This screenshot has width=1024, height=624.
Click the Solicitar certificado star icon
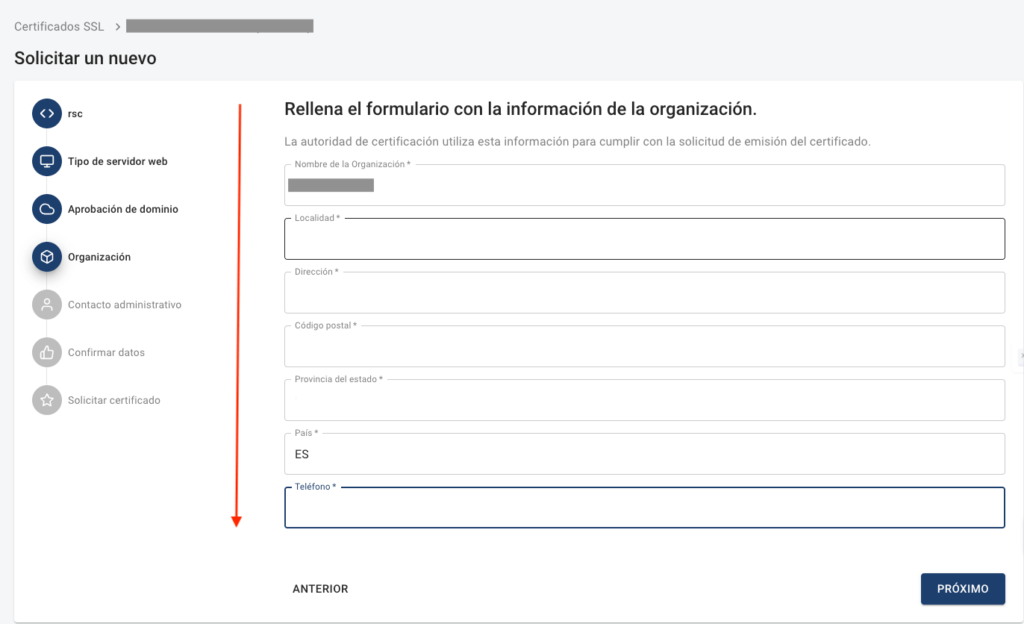[47, 400]
